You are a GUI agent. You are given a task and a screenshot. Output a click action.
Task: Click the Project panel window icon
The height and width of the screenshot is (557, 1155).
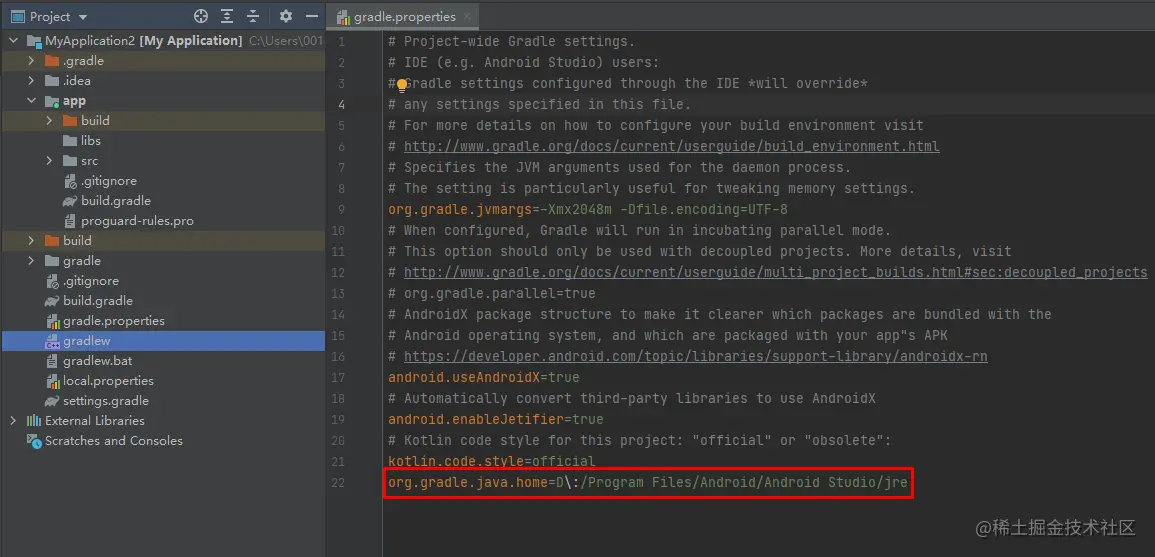coord(18,16)
